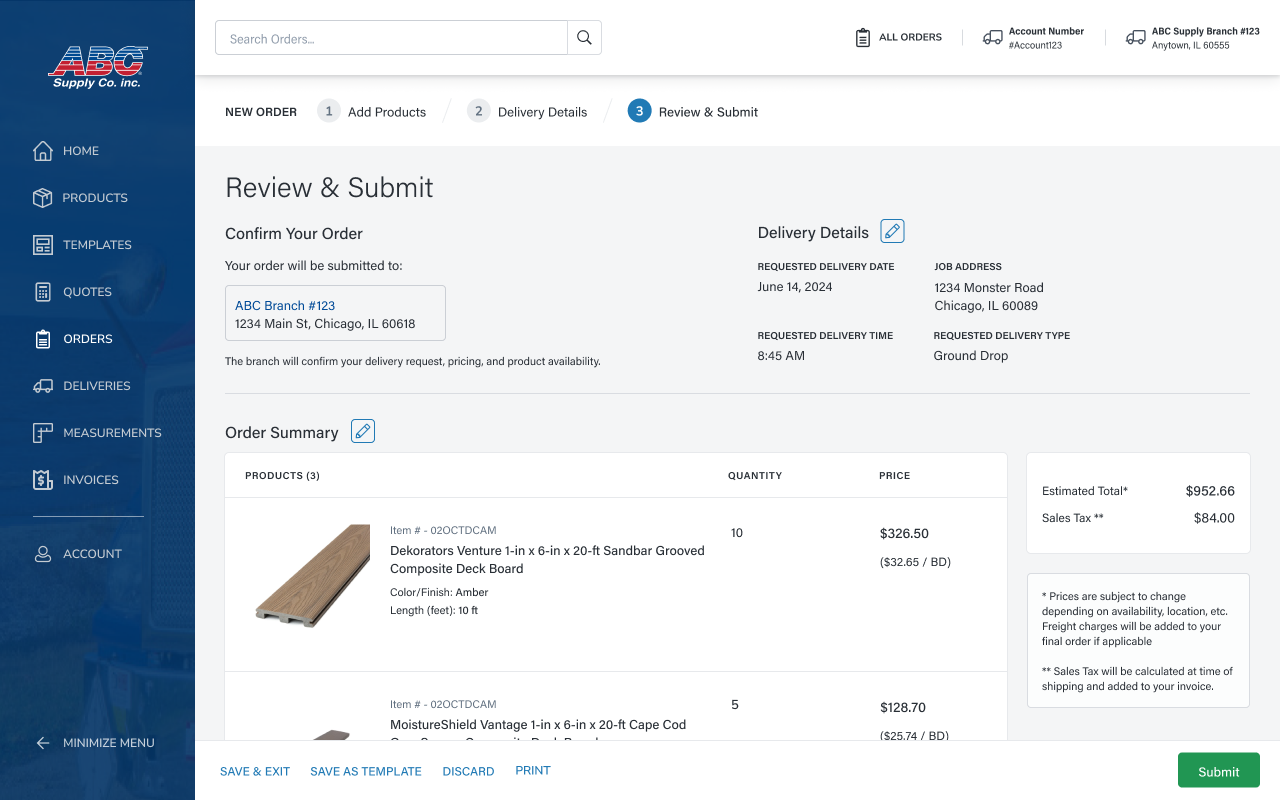Click the Invoices dollar icon
This screenshot has height=800, width=1280.
coord(43,480)
